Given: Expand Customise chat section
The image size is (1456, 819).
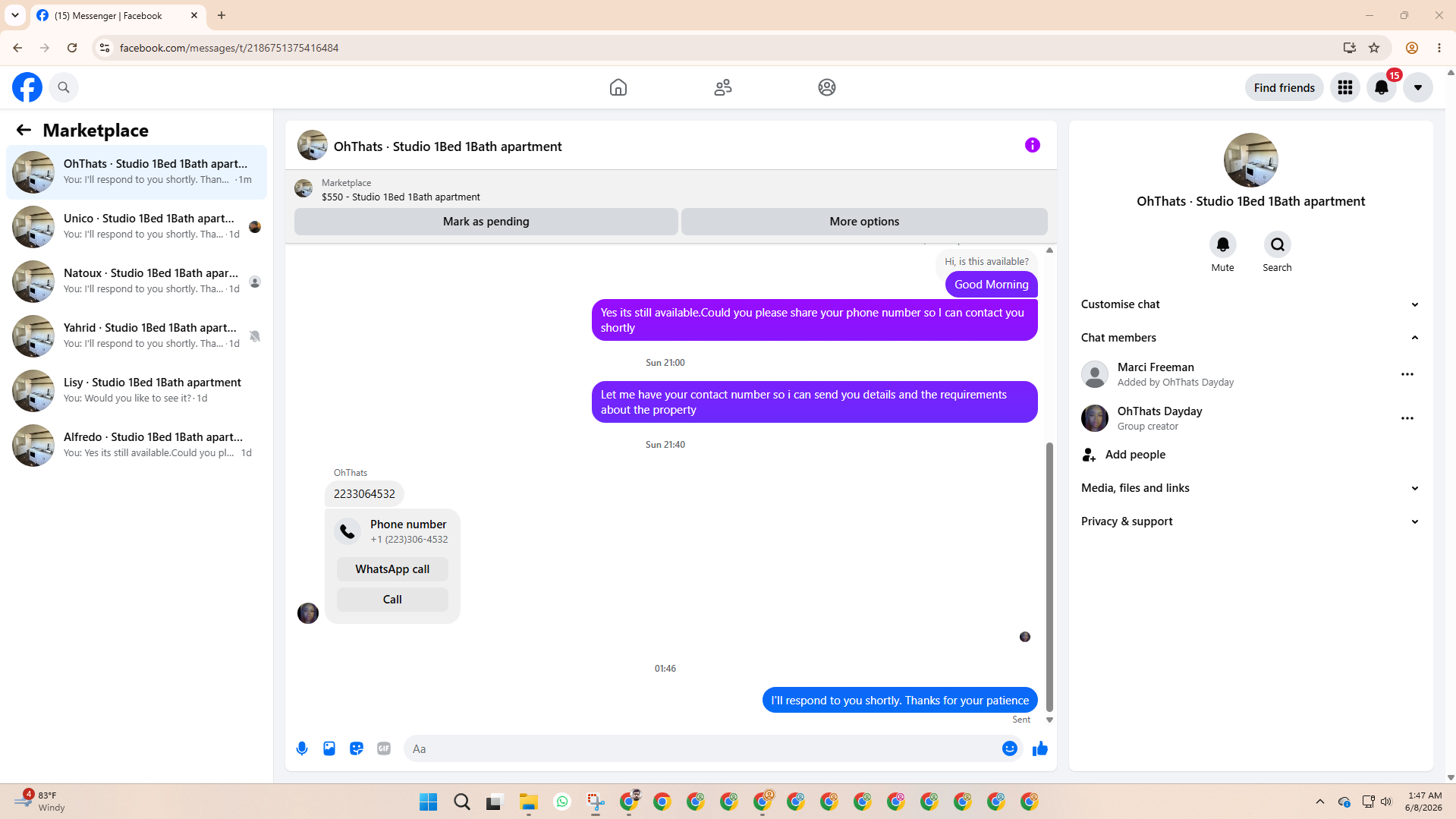Looking at the screenshot, I should click(1250, 304).
